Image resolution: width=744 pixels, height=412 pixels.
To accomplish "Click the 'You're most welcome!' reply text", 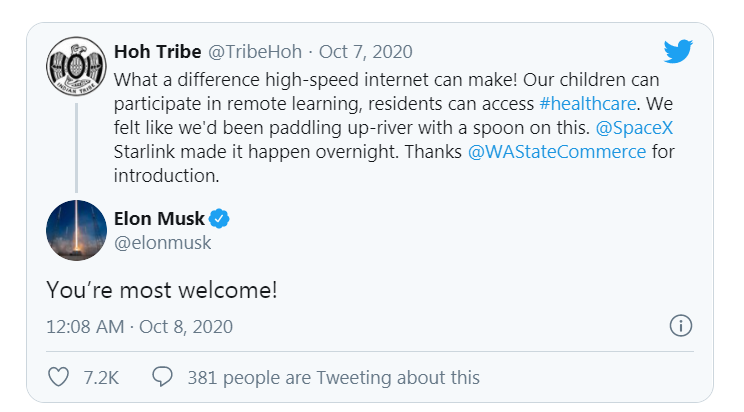I will click(x=162, y=290).
